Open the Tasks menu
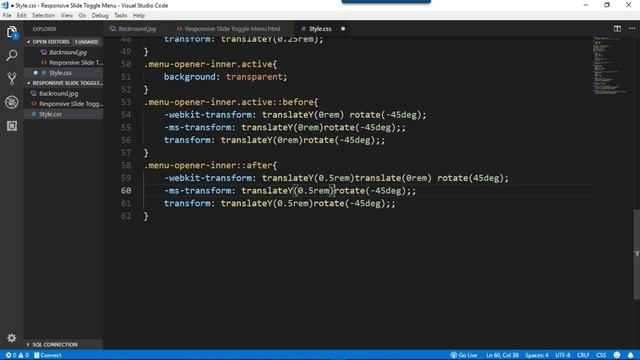The height and width of the screenshot is (360, 640). click(120, 16)
